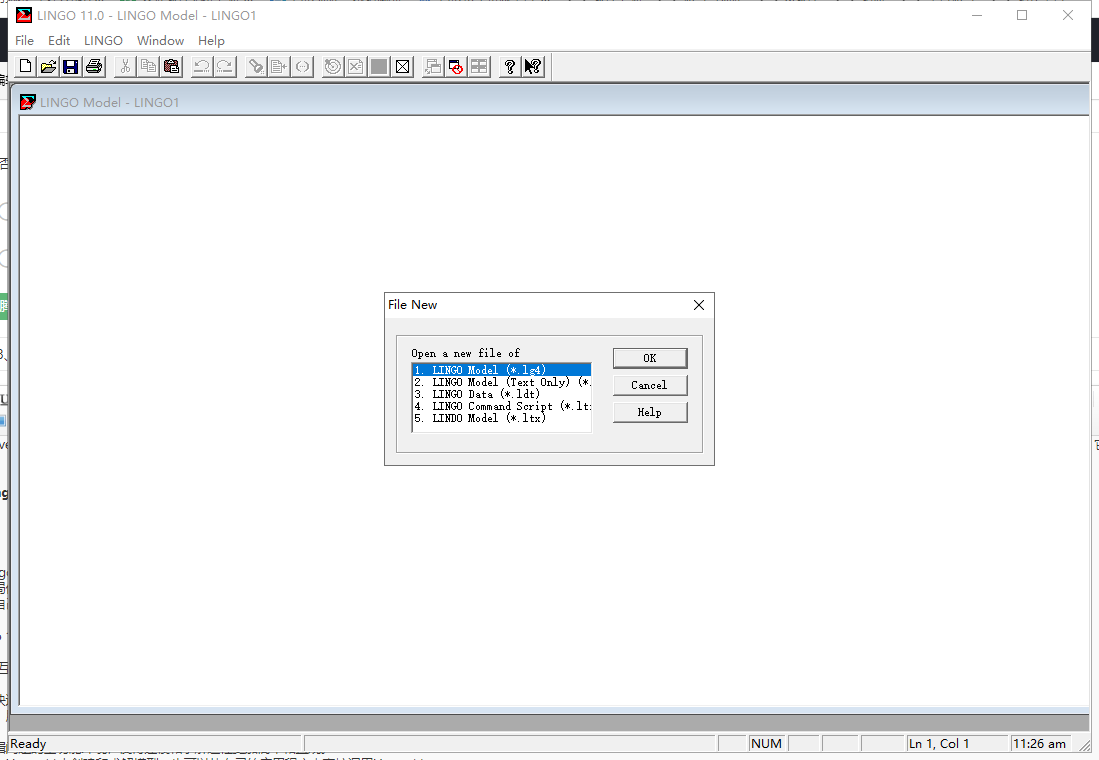Screen dimensions: 1099x760
Task: Click the Print toolbar icon
Action: [x=94, y=67]
